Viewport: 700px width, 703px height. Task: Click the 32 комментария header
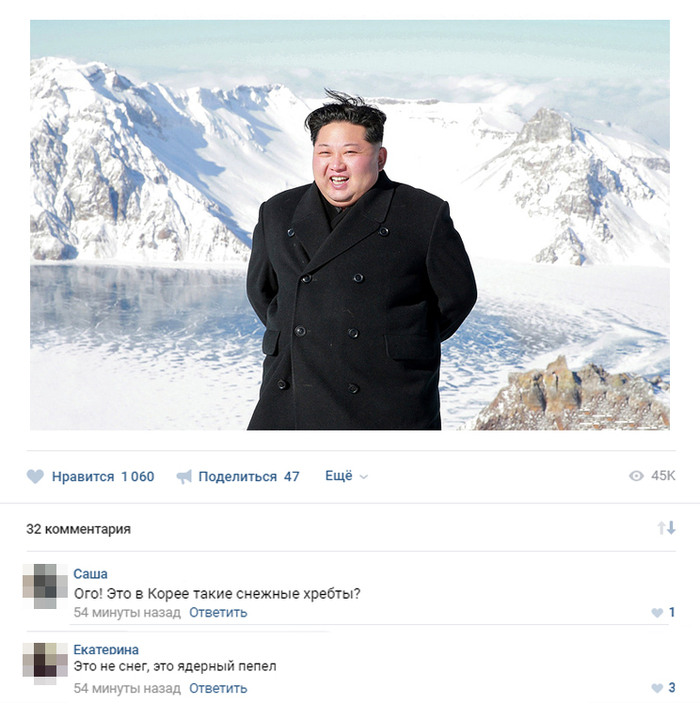[x=78, y=529]
